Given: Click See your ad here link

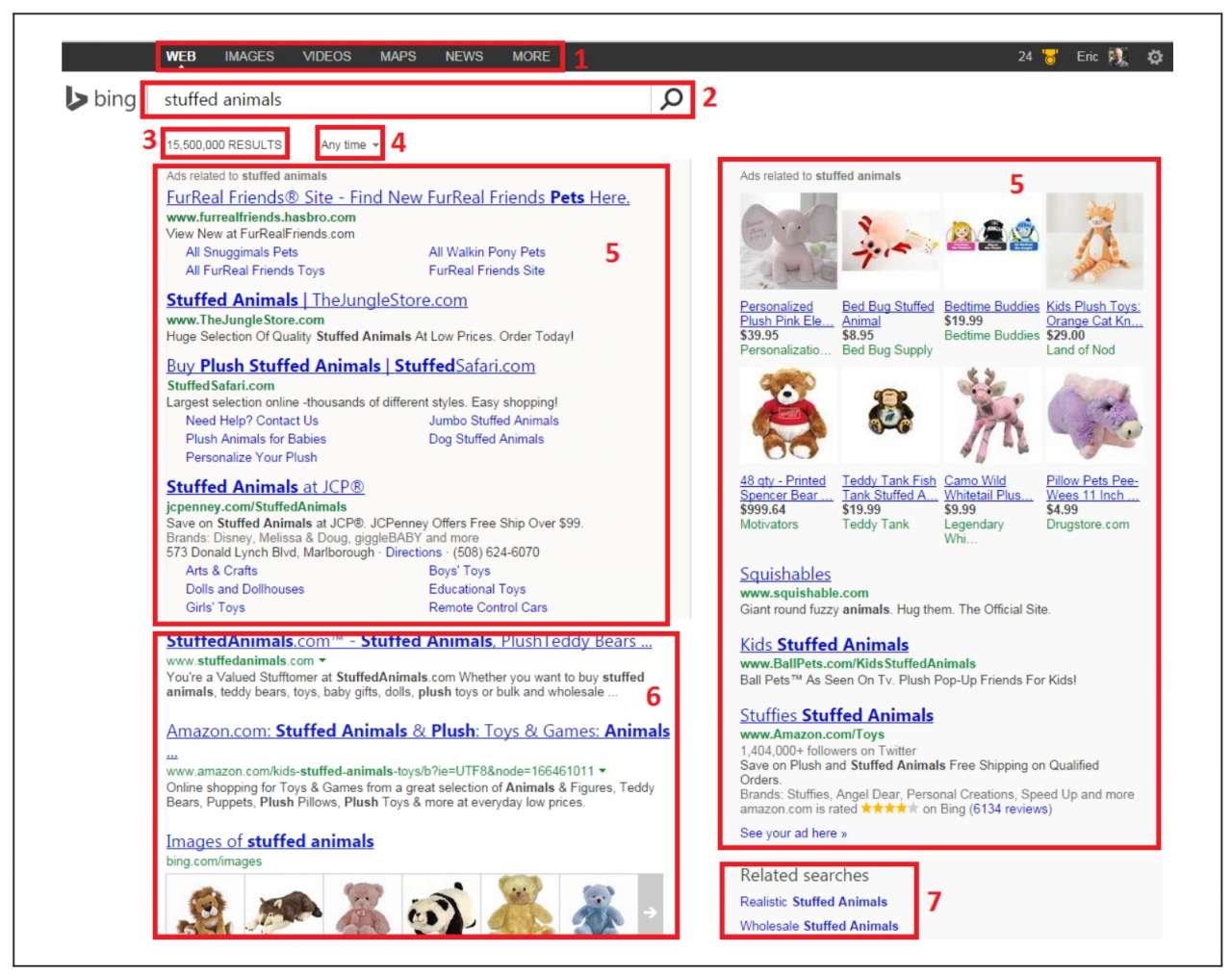Looking at the screenshot, I should pos(793,834).
